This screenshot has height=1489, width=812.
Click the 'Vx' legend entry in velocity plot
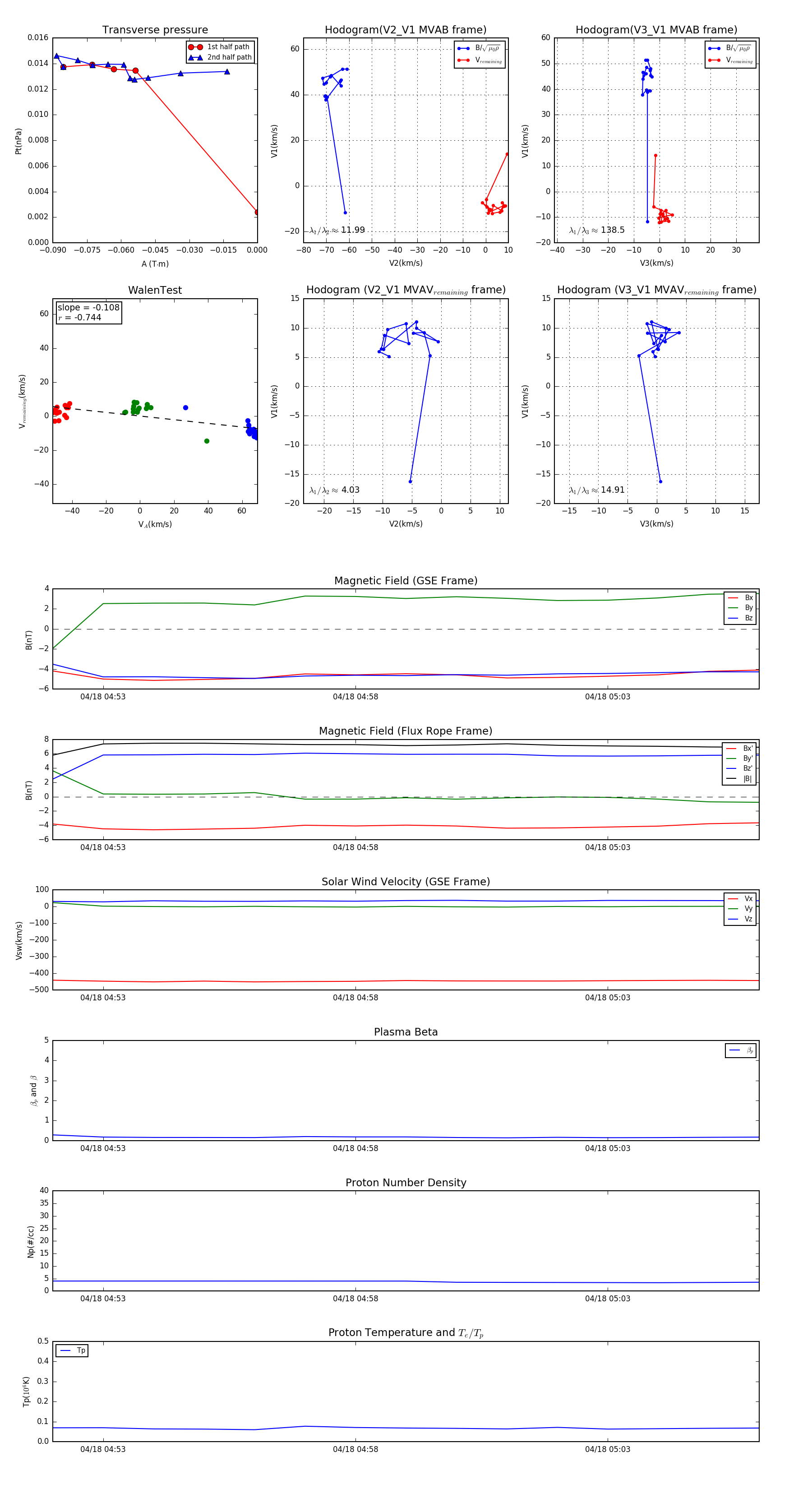pos(740,898)
